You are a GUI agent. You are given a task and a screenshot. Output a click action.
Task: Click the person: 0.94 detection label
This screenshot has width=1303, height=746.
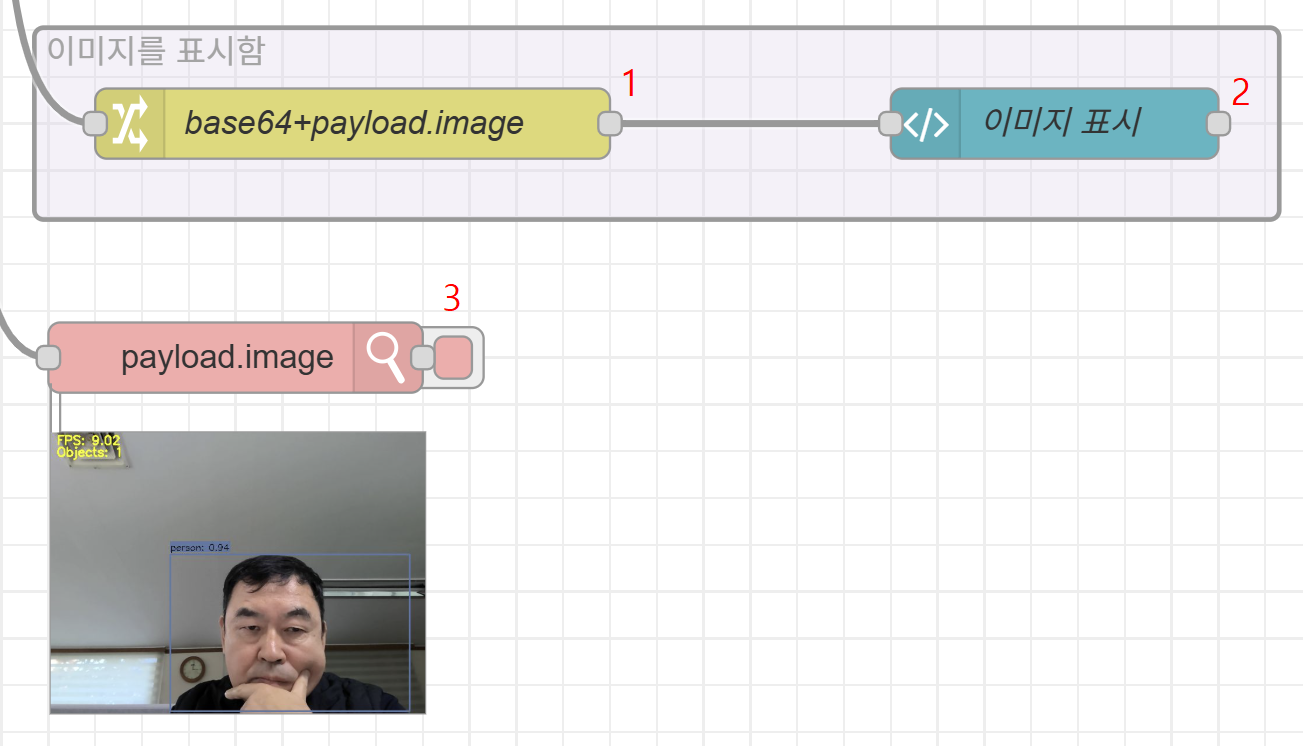click(x=199, y=548)
